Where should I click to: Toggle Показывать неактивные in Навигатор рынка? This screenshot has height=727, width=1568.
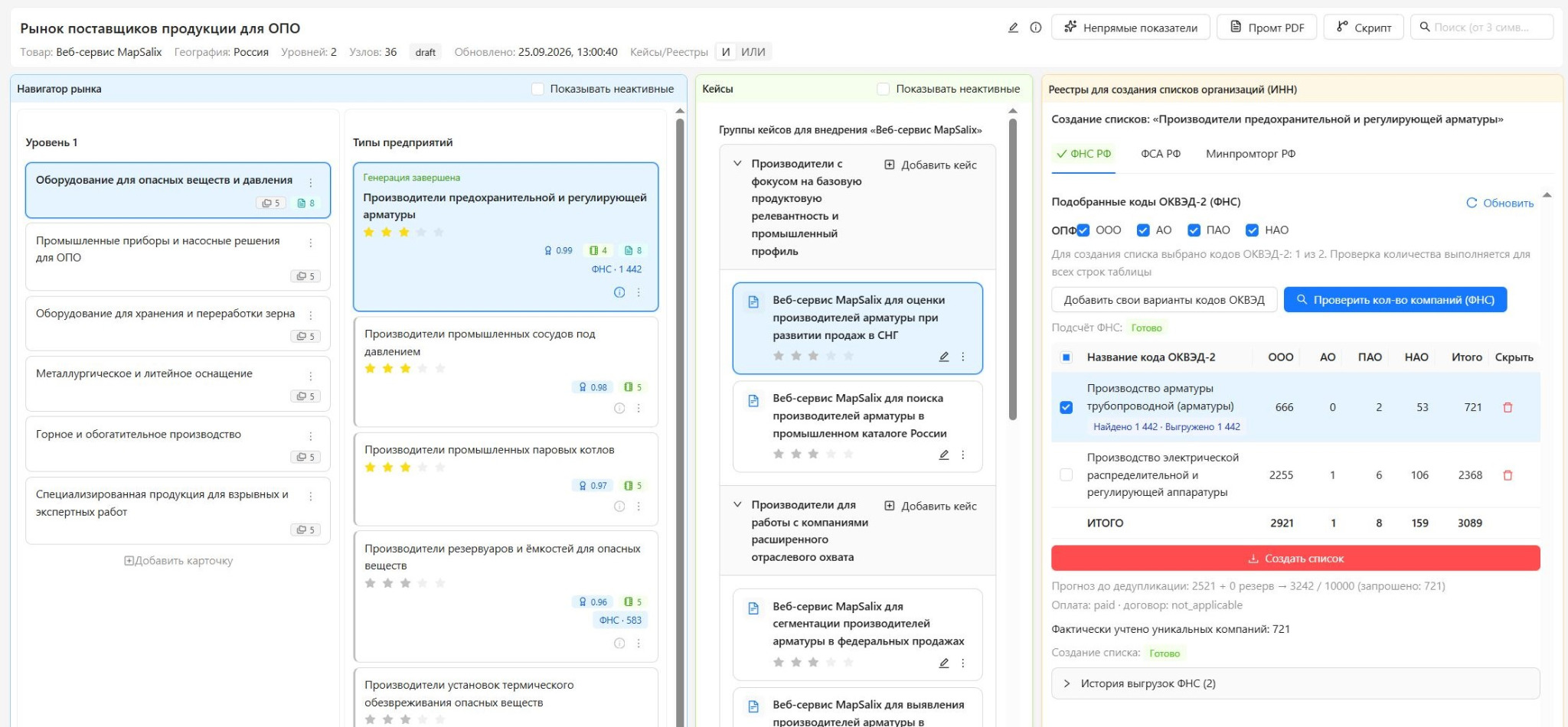pyautogui.click(x=537, y=89)
